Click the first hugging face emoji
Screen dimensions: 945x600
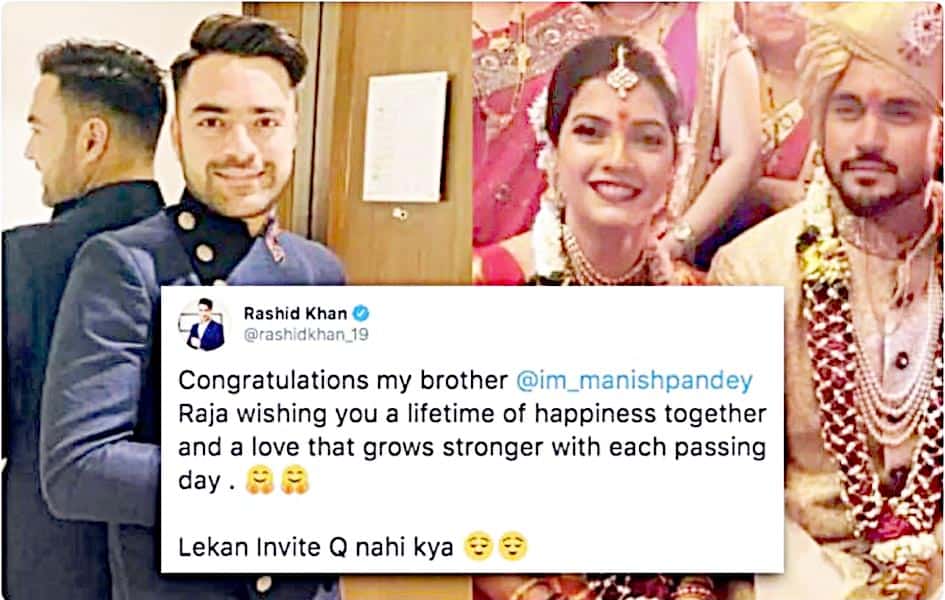(x=260, y=481)
